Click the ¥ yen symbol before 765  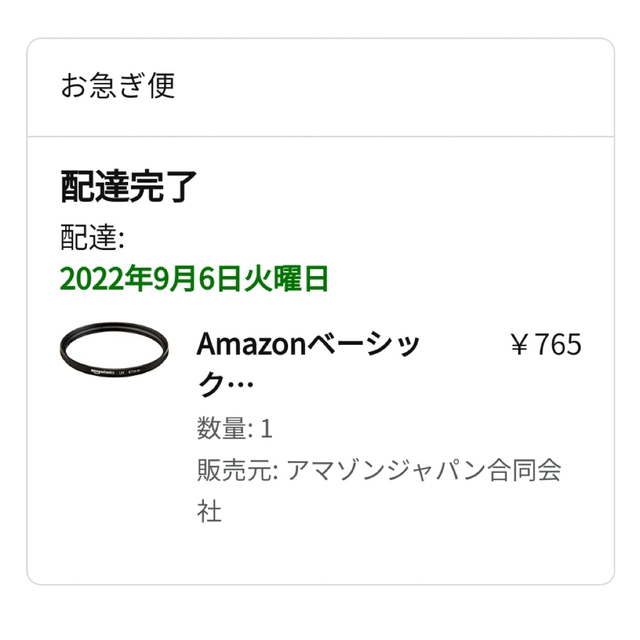[520, 344]
